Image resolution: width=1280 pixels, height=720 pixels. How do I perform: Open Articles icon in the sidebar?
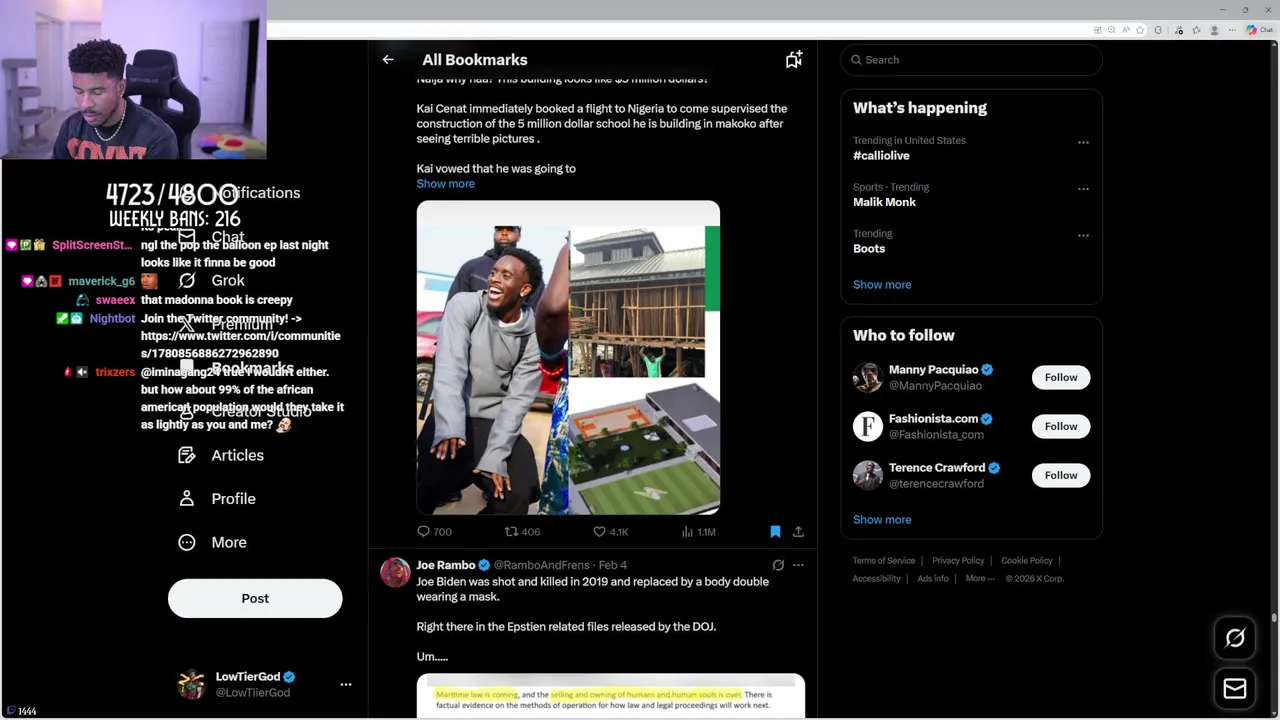187,455
